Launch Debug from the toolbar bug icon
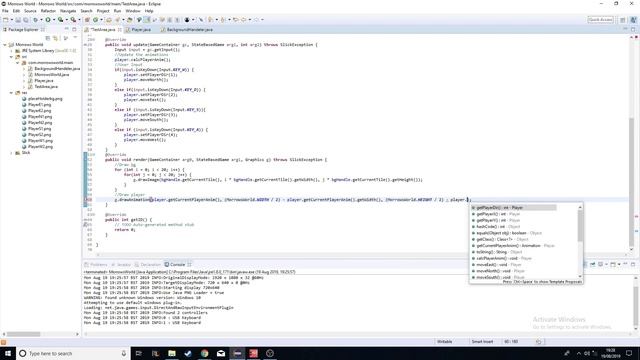 (35, 20)
